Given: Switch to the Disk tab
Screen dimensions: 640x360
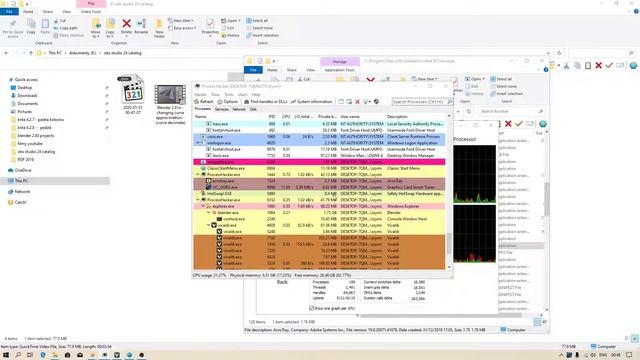Looking at the screenshot, I should [x=253, y=109].
